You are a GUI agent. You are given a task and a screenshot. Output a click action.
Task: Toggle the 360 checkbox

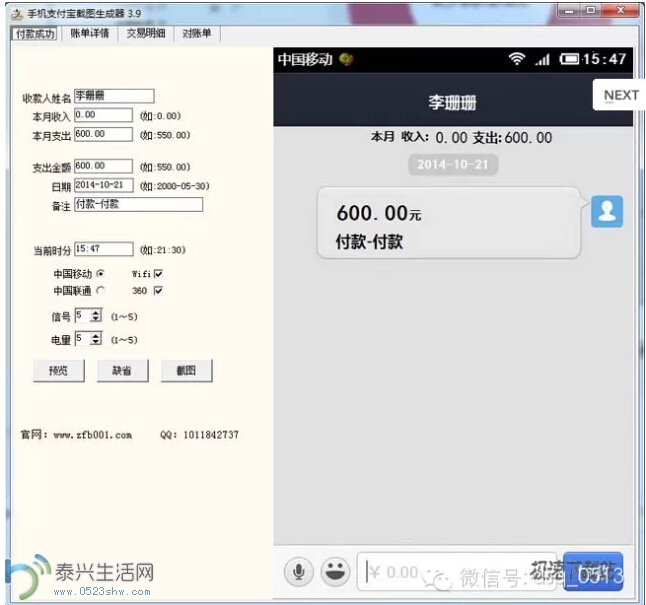[158, 291]
